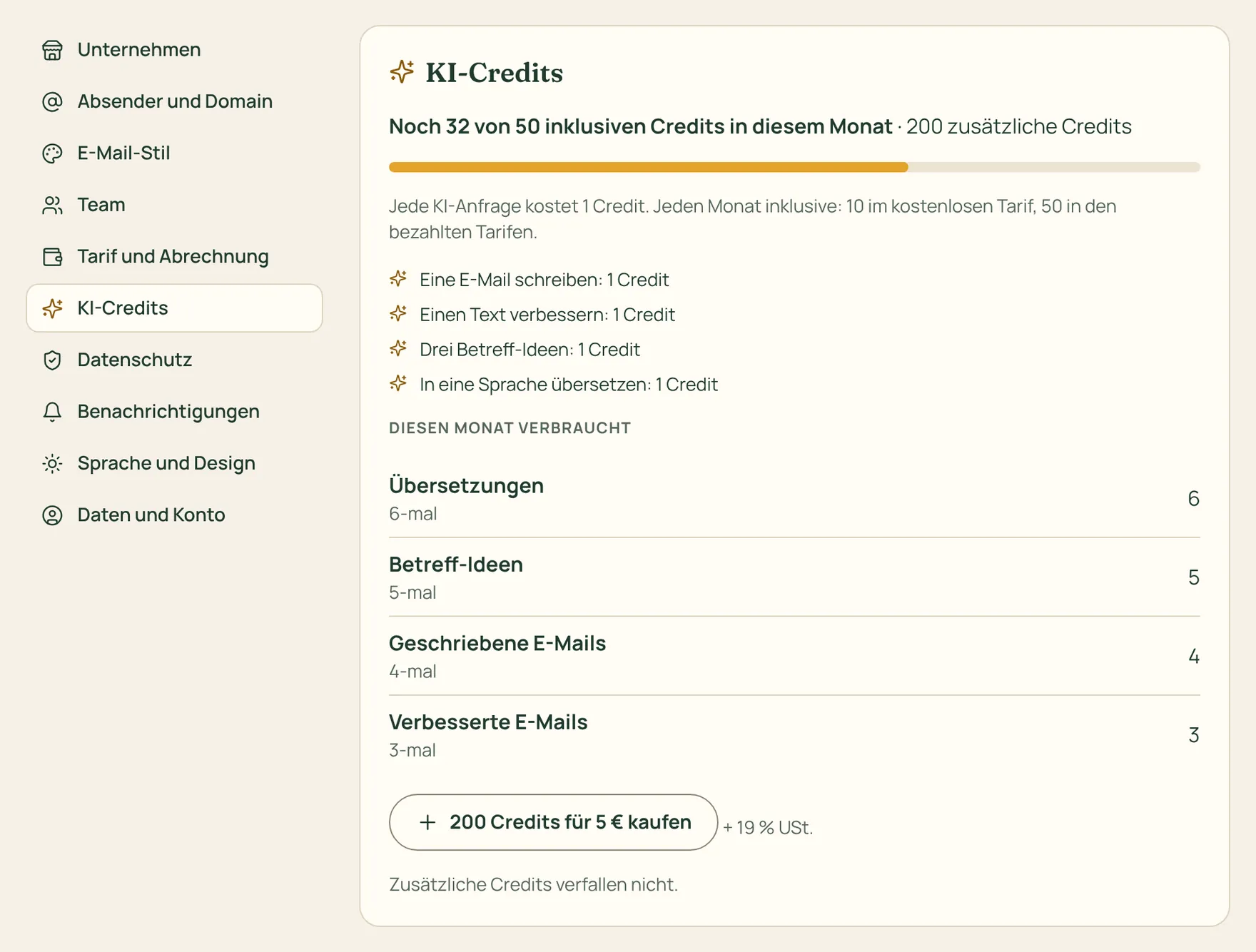Click the Verbesserte E-Mails usage row
This screenshot has width=1256, height=952.
click(794, 734)
